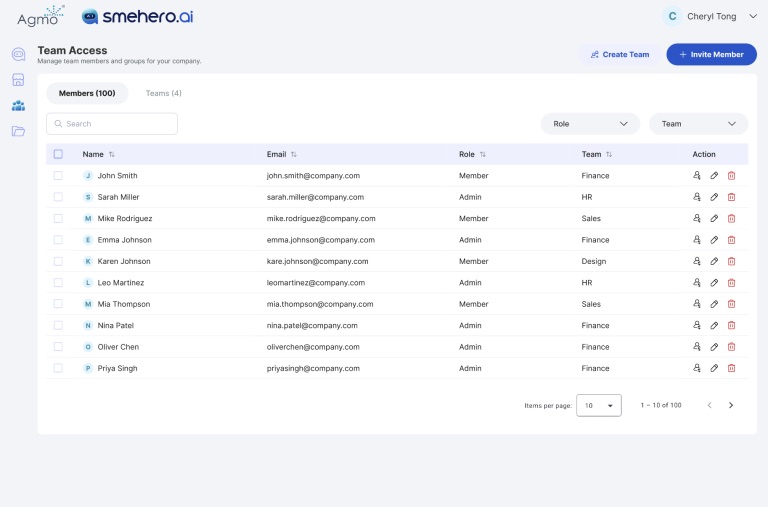Switch to the Teams (4) tab
Viewport: 768px width, 507px height.
tap(164, 93)
